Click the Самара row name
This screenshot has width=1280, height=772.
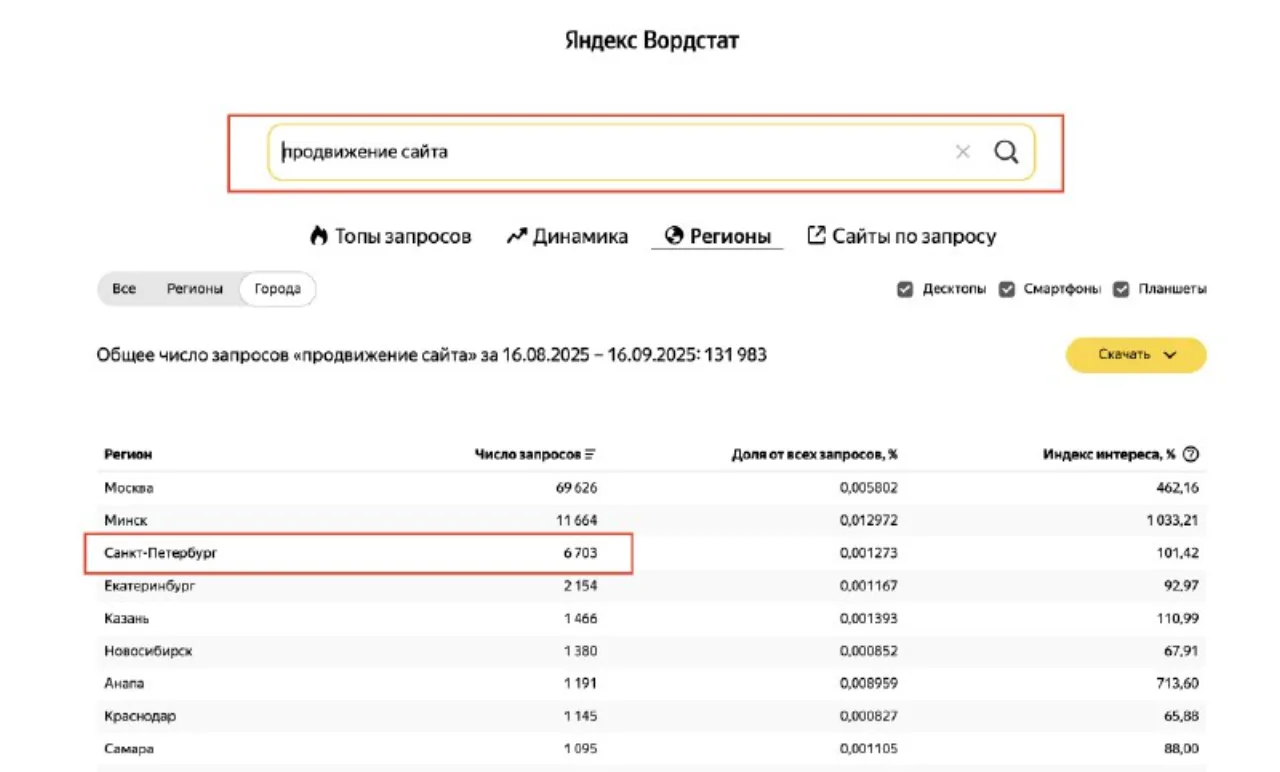[128, 749]
